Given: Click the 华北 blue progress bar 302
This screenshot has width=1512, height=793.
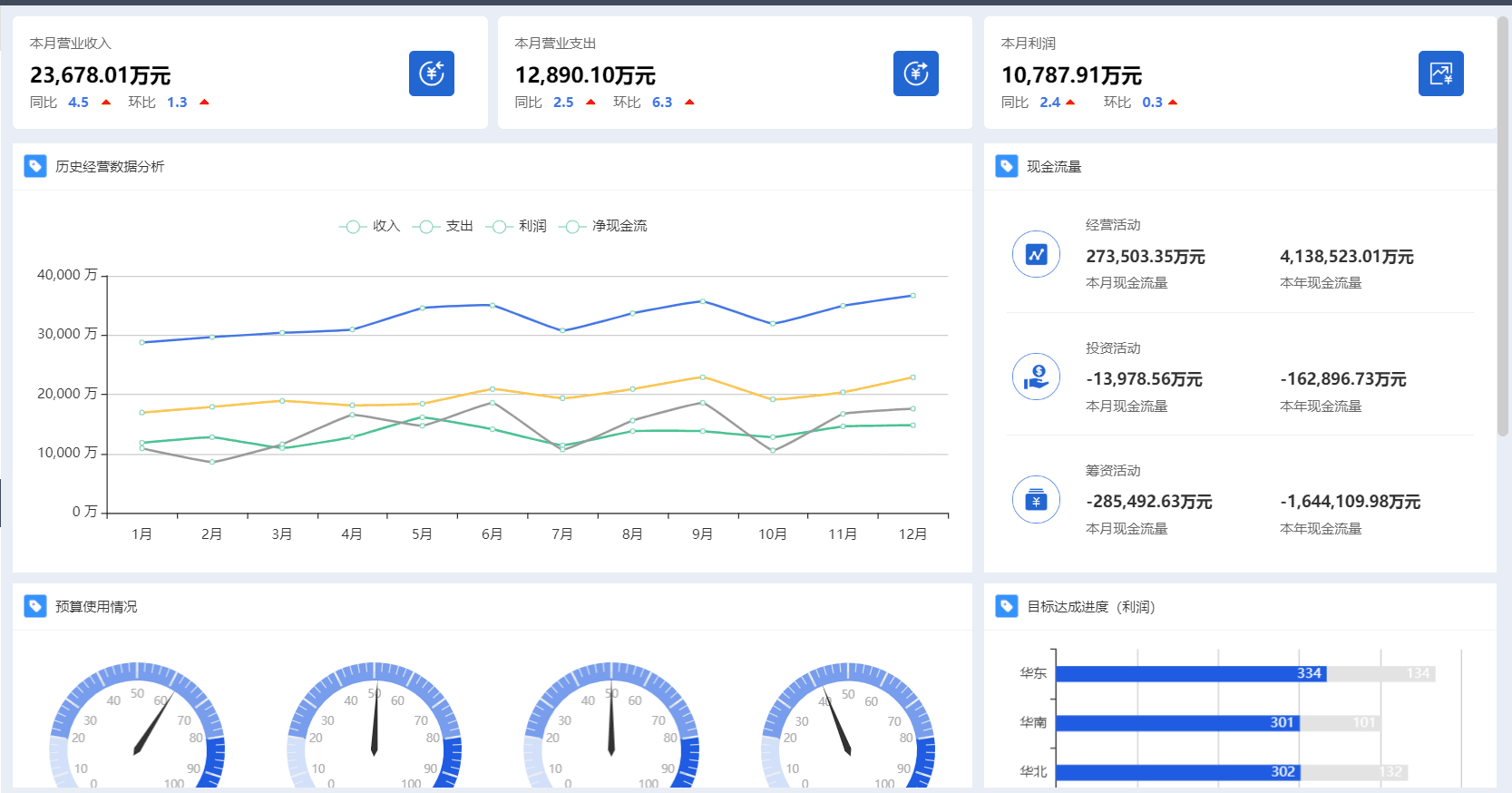Looking at the screenshot, I should pos(1178,772).
